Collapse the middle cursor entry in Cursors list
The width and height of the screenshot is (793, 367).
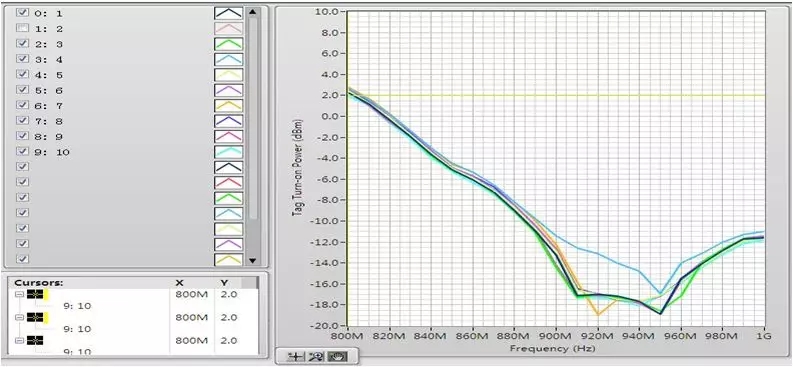[19, 317]
